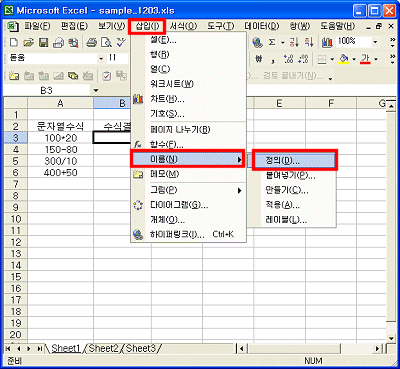Click the Show All Comments icon
The height and width of the screenshot is (369, 400).
coord(73,76)
